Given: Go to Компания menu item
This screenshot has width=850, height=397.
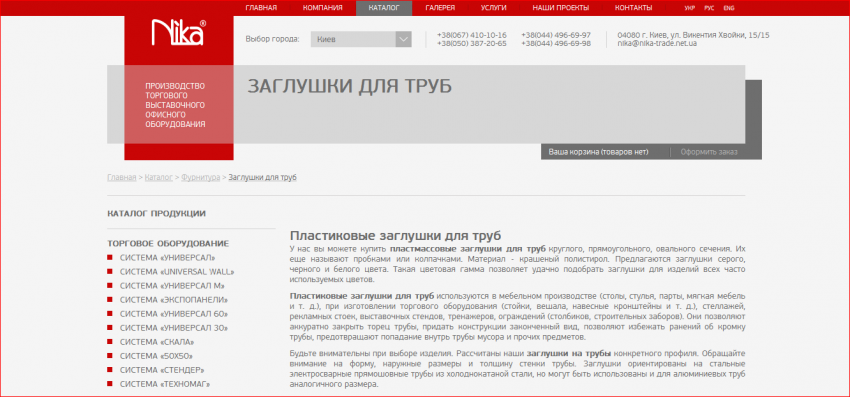Looking at the screenshot, I should pos(323,8).
